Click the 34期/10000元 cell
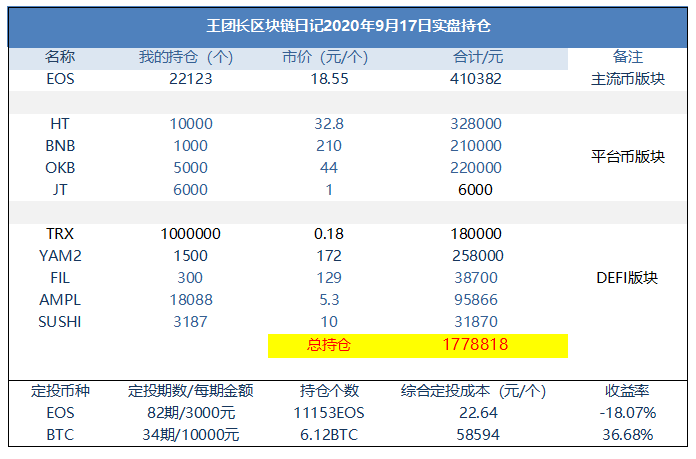696x459 pixels. click(x=190, y=435)
